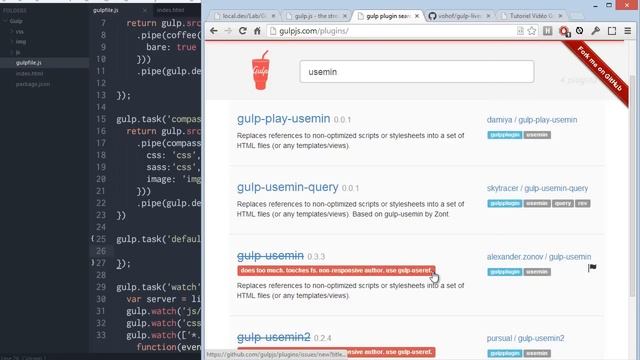Image resolution: width=640 pixels, height=360 pixels.
Task: Collapse the Gulp folder in sidebar
Action: pyautogui.click(x=5, y=21)
